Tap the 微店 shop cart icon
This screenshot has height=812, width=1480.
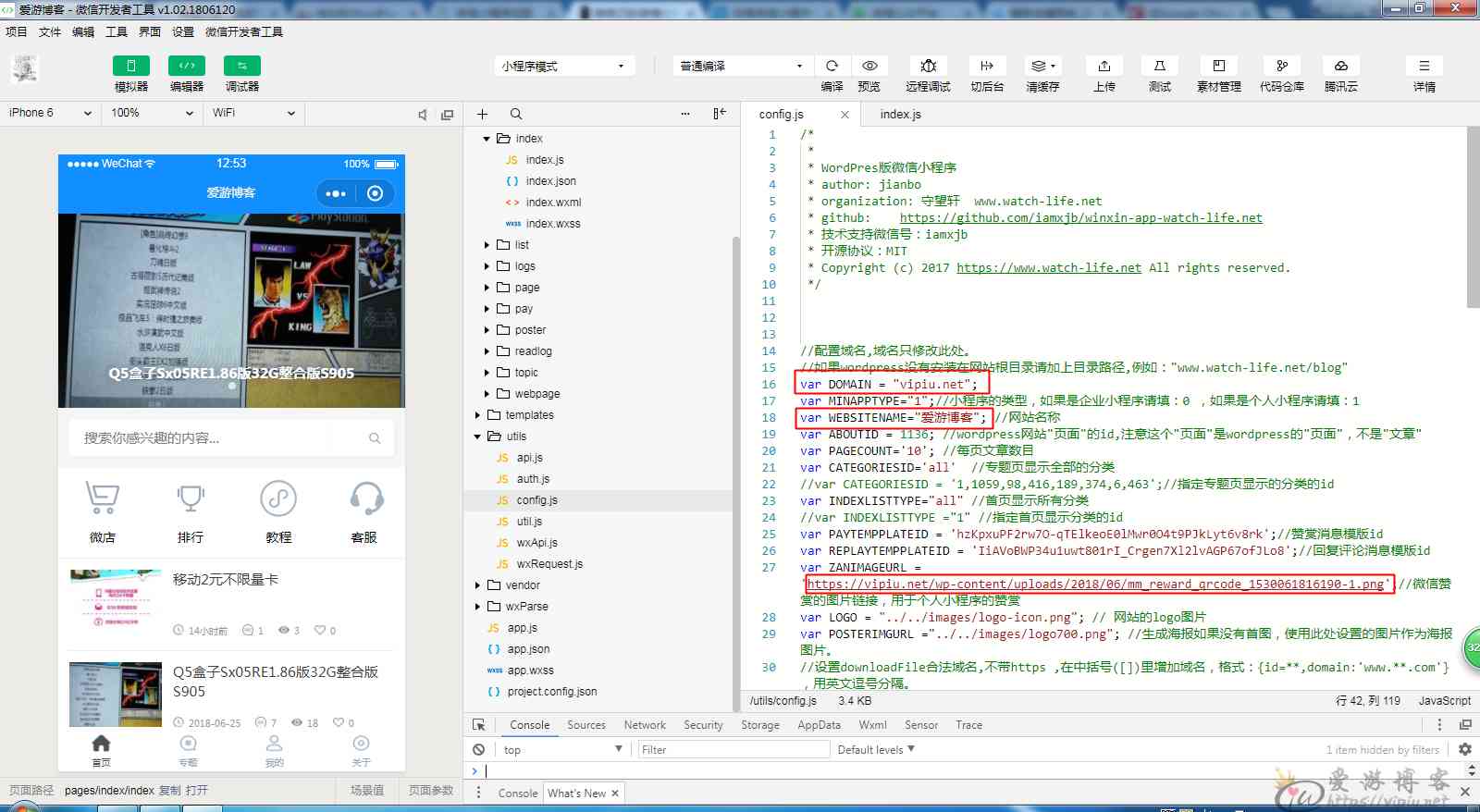pyautogui.click(x=102, y=498)
